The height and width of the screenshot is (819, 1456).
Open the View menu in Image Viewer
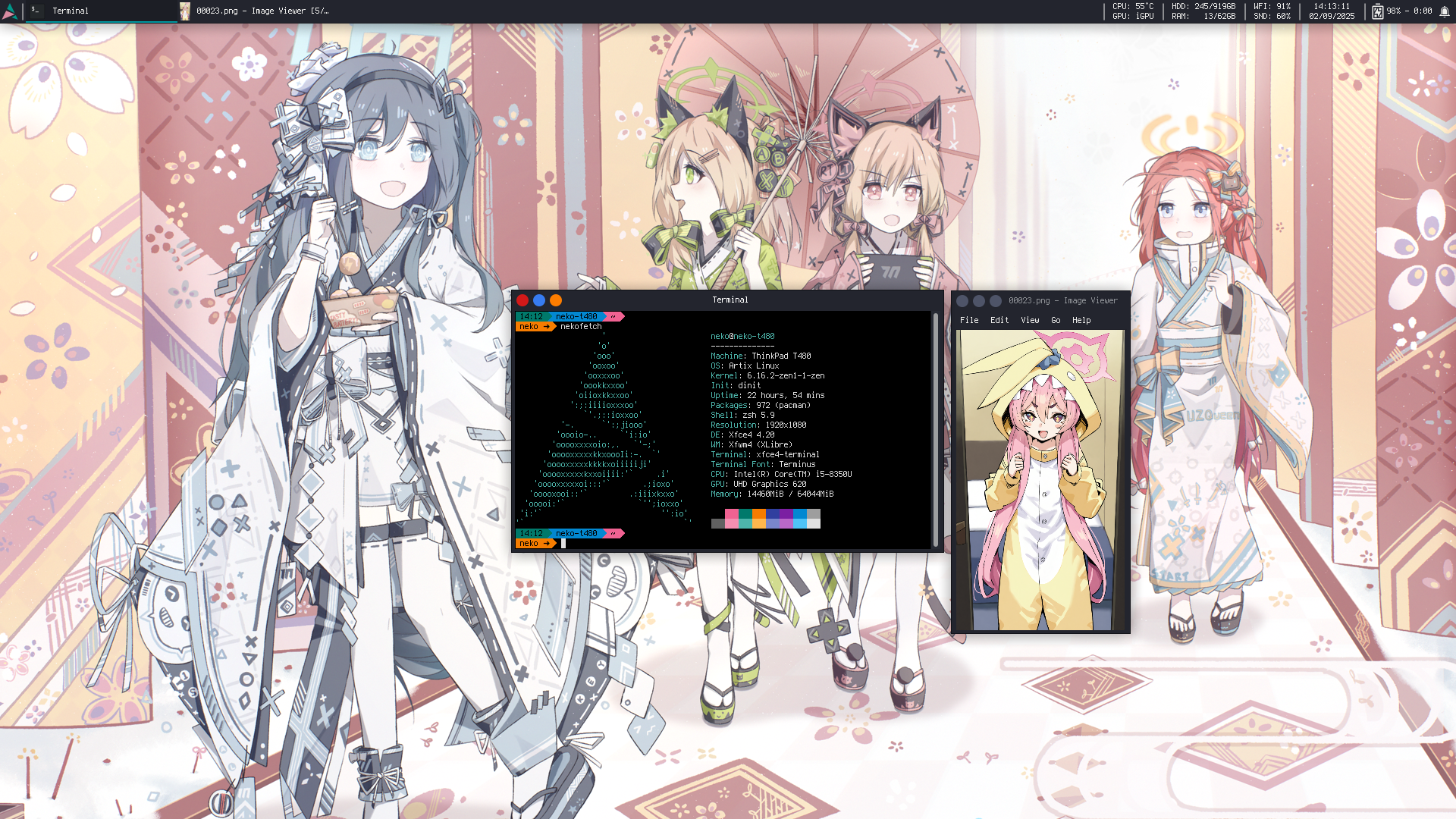[x=1029, y=320]
